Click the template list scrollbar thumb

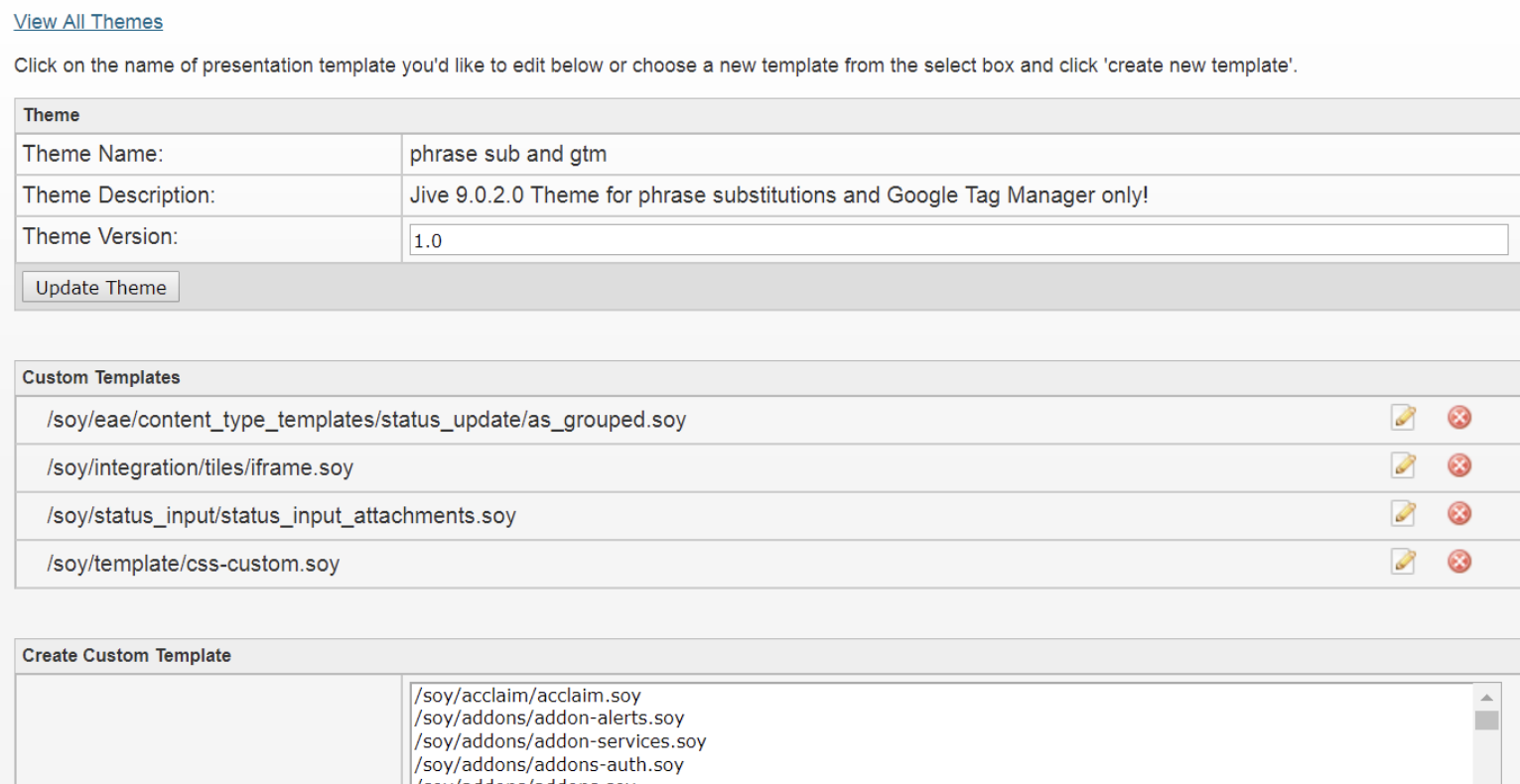[1486, 720]
